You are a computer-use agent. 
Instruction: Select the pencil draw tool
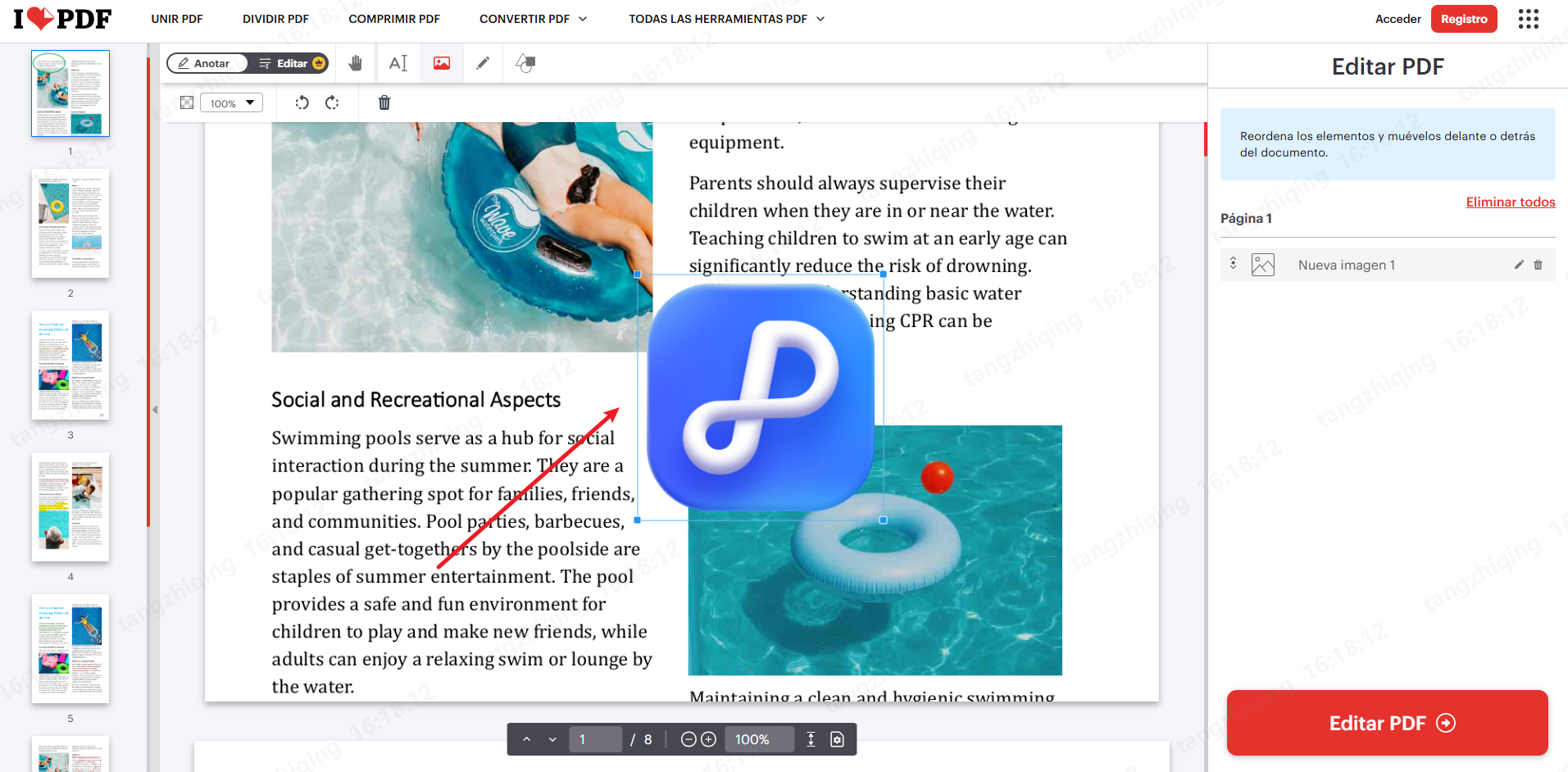484,63
